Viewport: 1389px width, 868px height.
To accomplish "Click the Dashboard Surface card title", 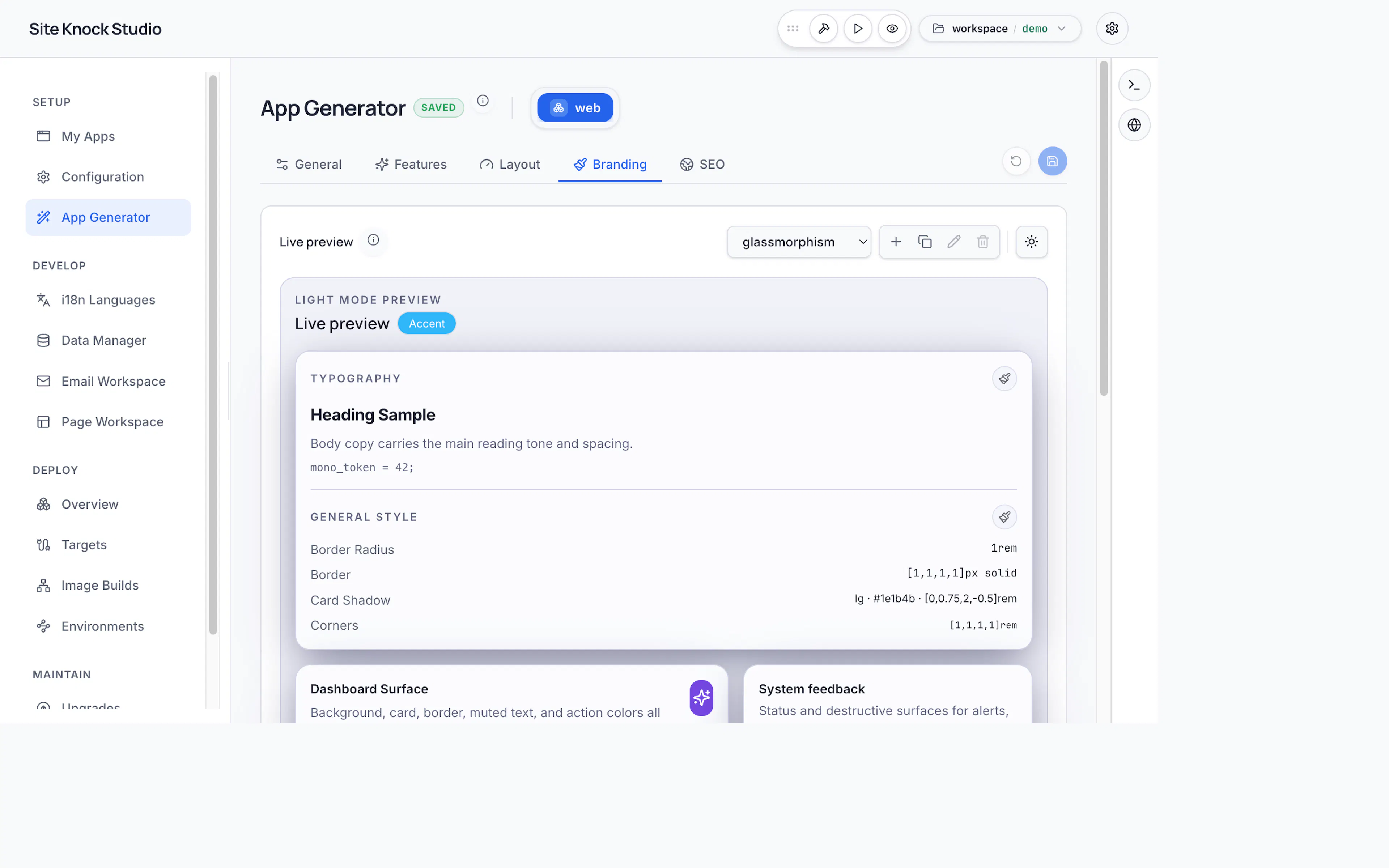I will 369,689.
